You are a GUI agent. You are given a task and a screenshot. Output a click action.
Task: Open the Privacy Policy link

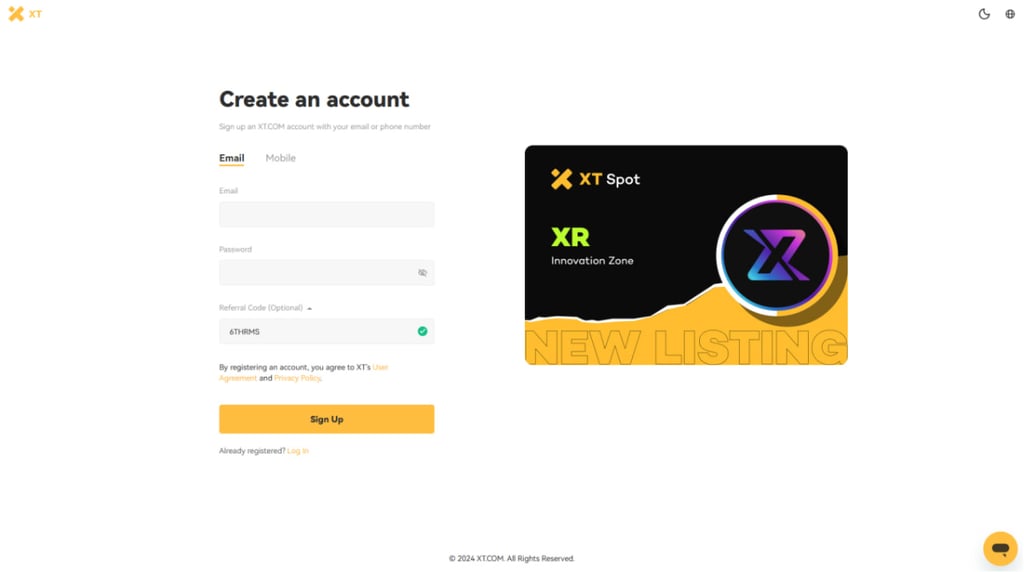[297, 378]
